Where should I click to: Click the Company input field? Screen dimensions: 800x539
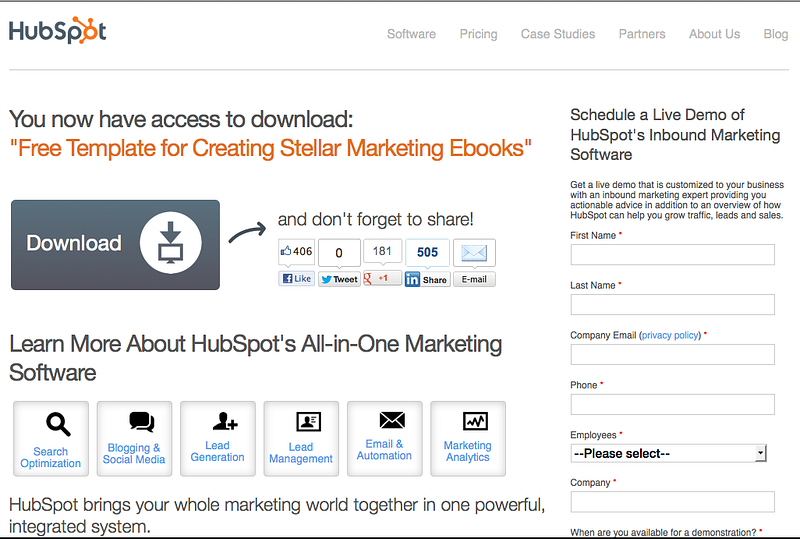[672, 502]
